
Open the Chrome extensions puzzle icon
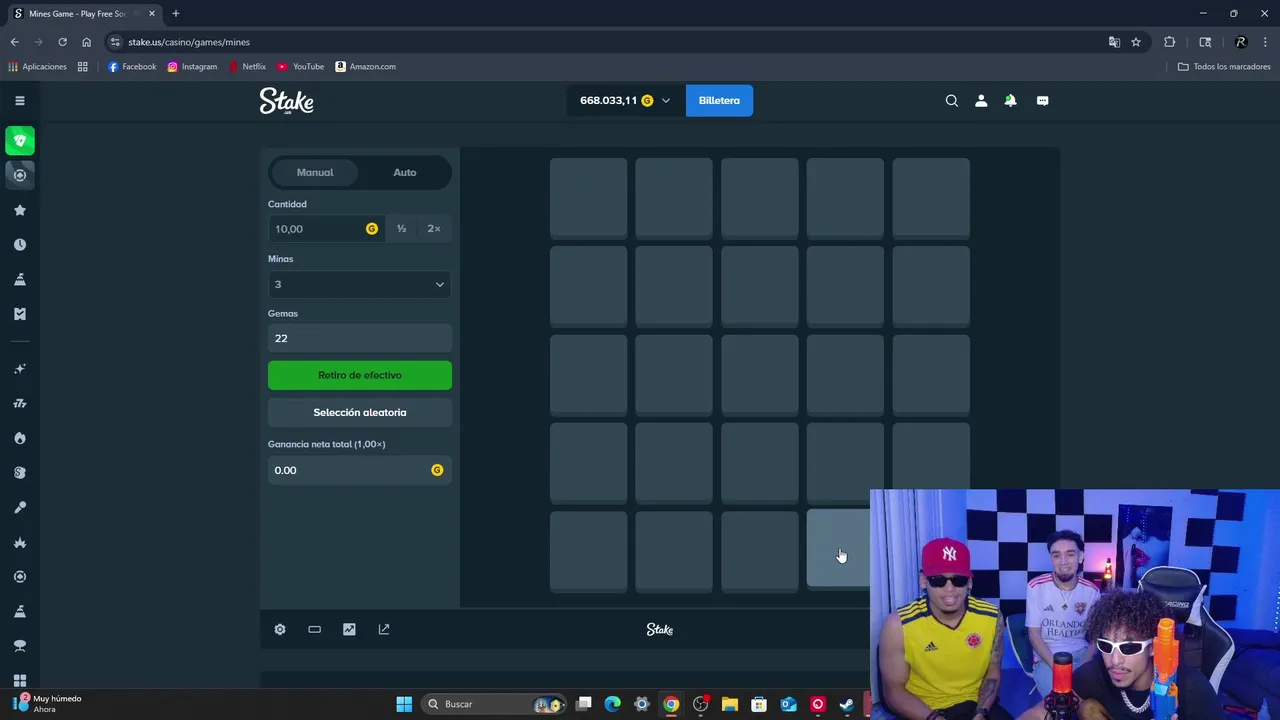[x=1169, y=42]
